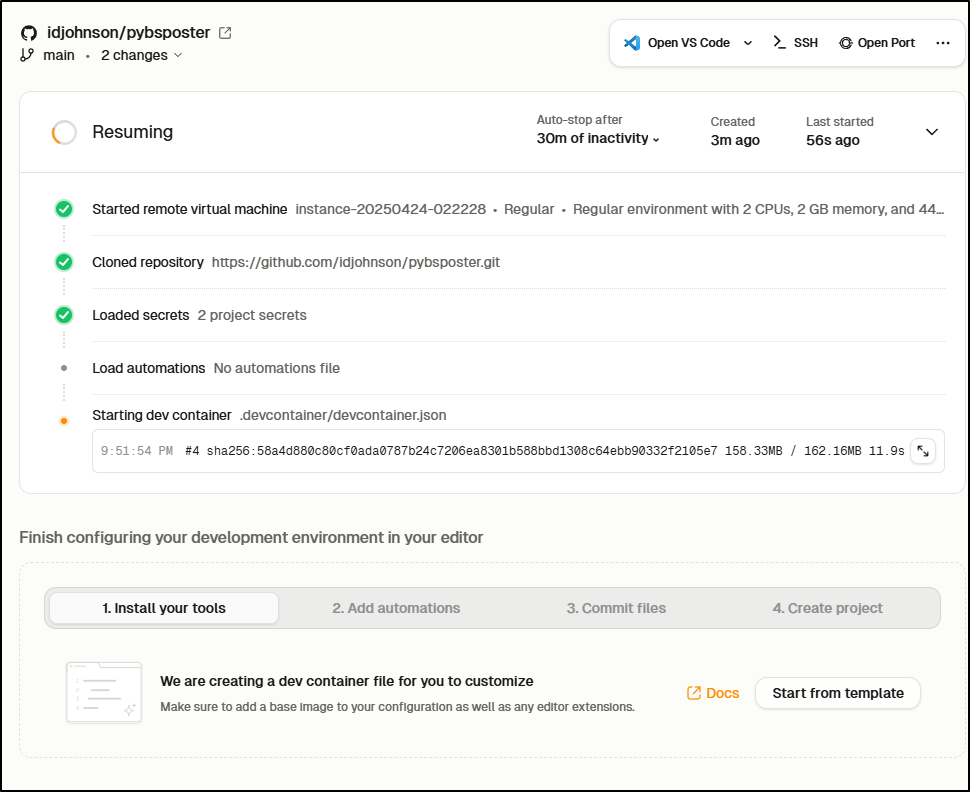Click gray dot for Load automations
This screenshot has height=792, width=970.
(x=64, y=368)
